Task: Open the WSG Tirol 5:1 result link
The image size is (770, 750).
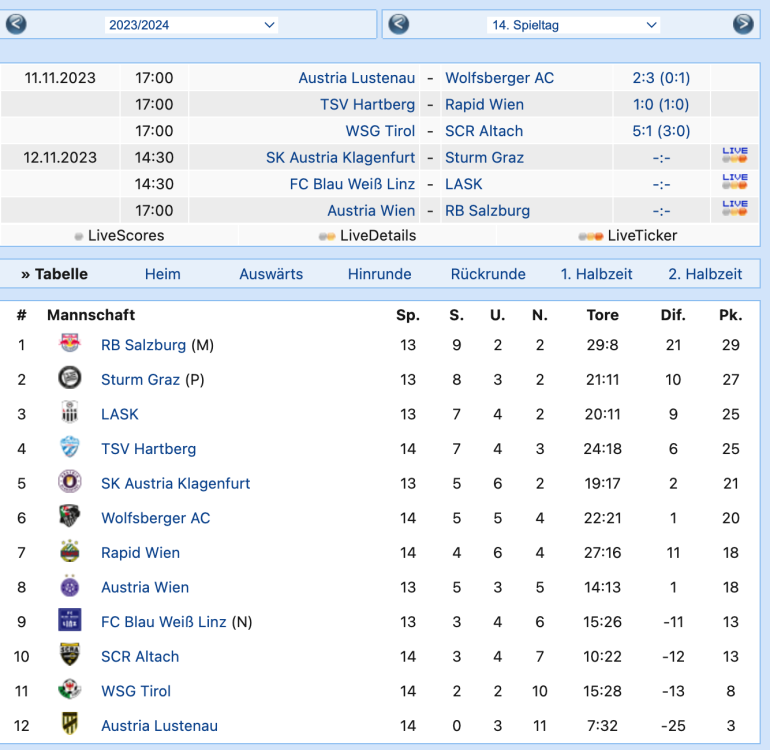Action: point(661,131)
